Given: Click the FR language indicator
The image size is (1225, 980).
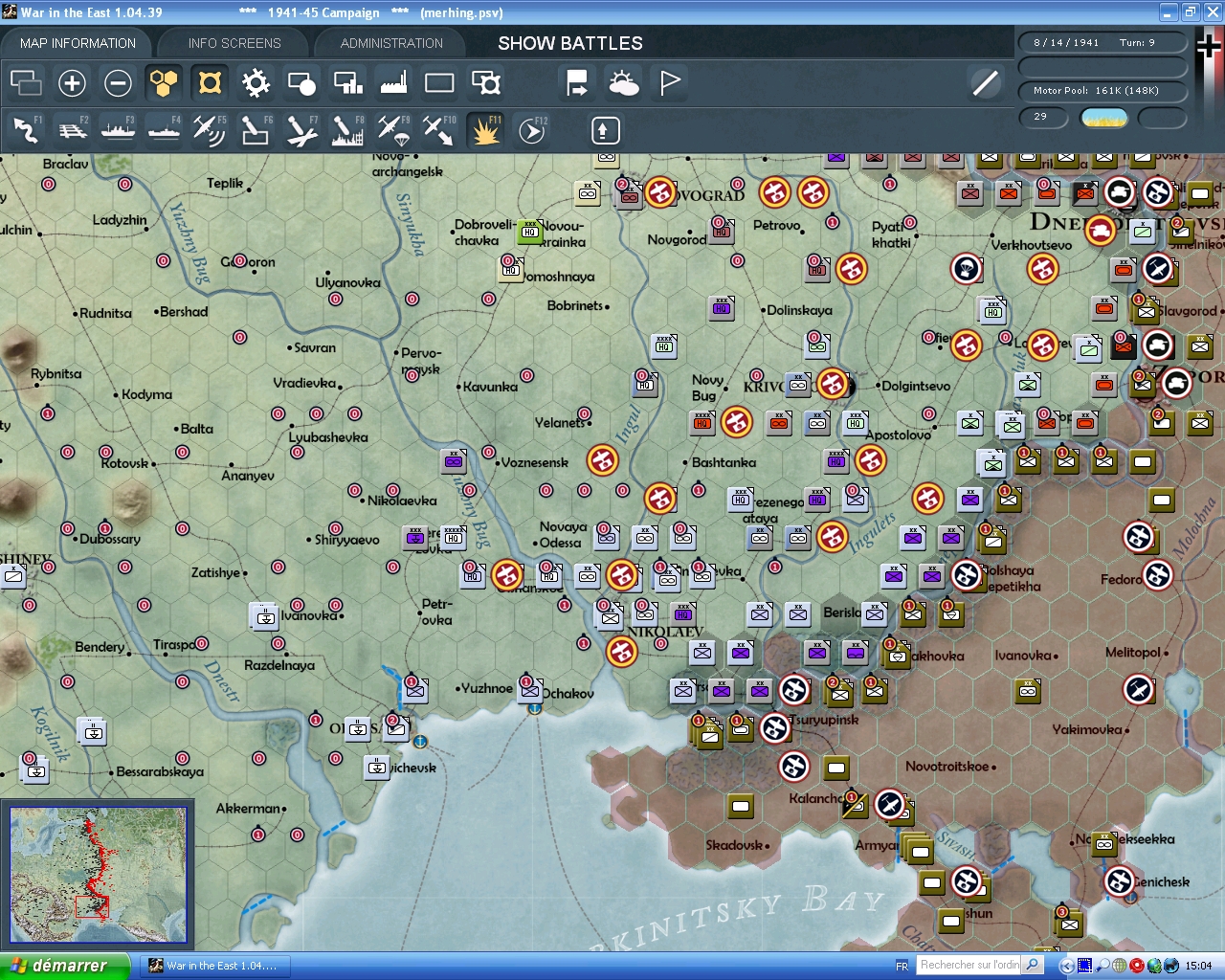Looking at the screenshot, I should (902, 966).
